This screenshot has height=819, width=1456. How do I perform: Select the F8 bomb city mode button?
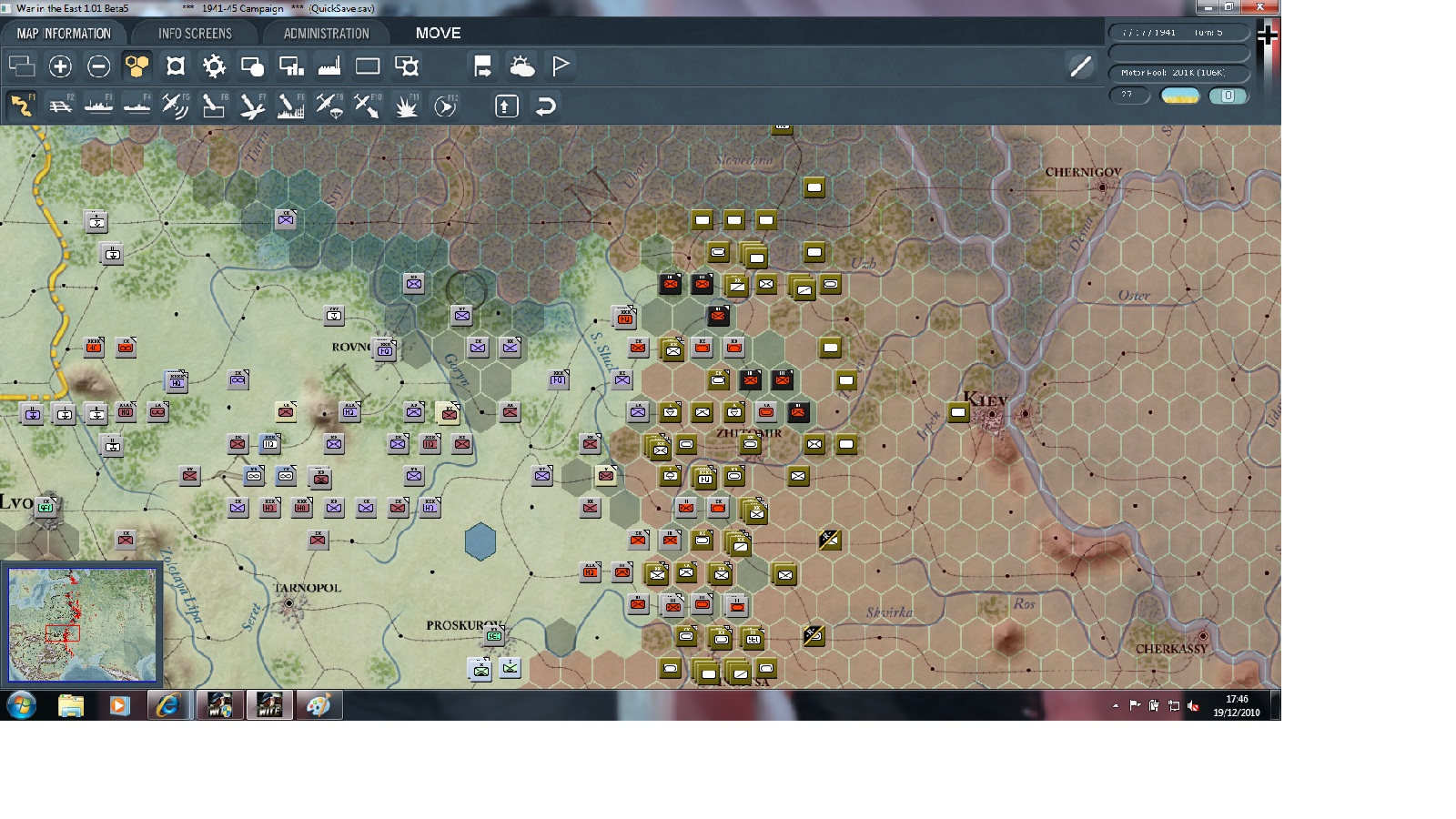290,106
